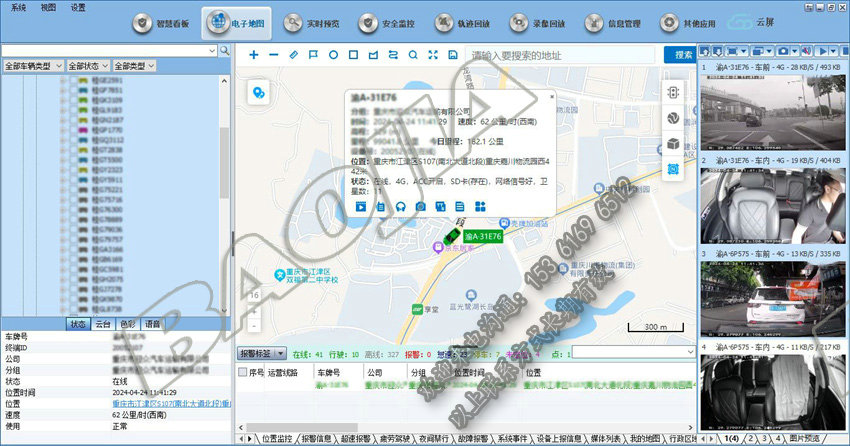
Task: Click the 云台 panel button
Action: pyautogui.click(x=103, y=324)
